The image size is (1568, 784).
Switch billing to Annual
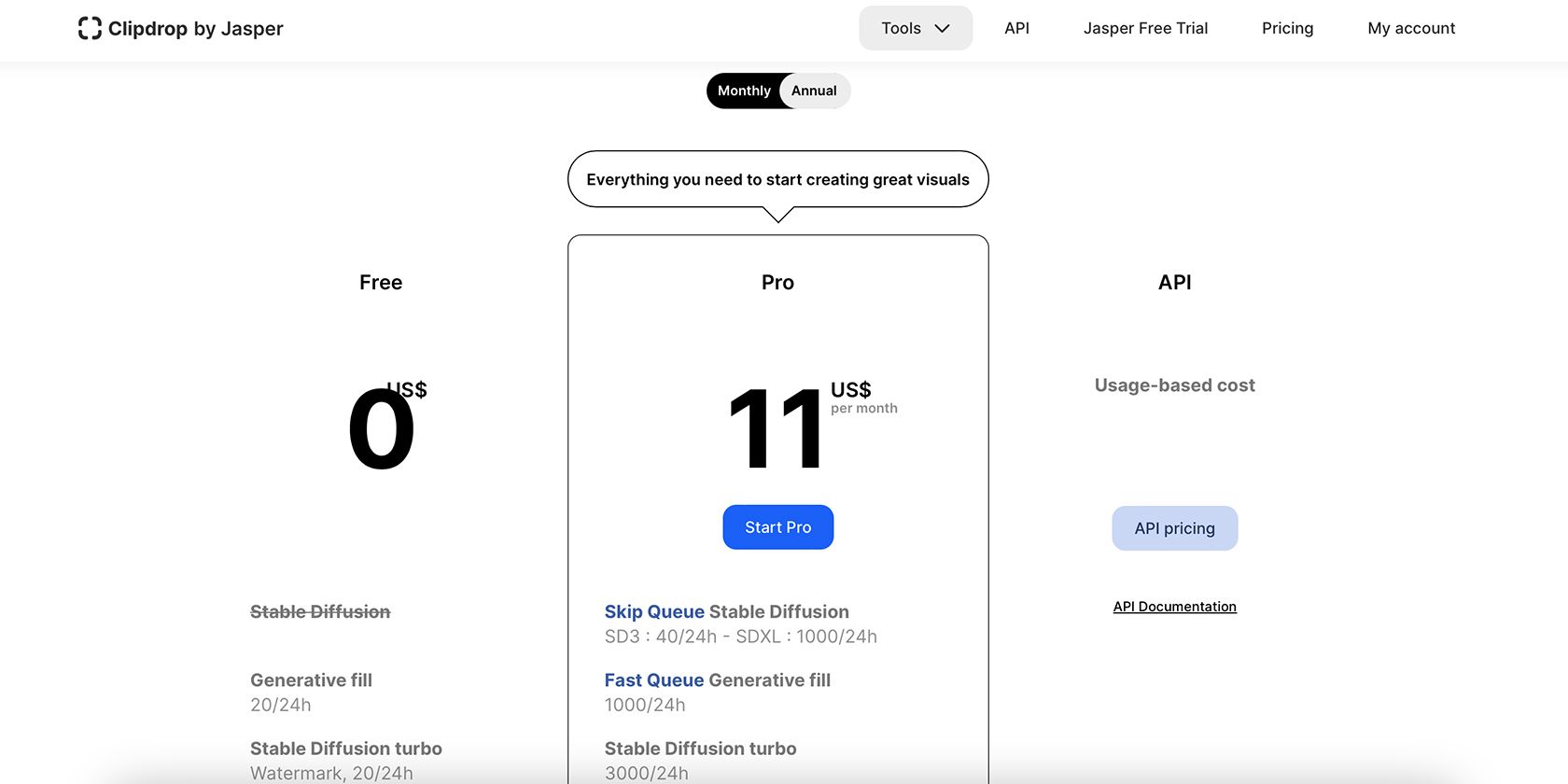814,91
